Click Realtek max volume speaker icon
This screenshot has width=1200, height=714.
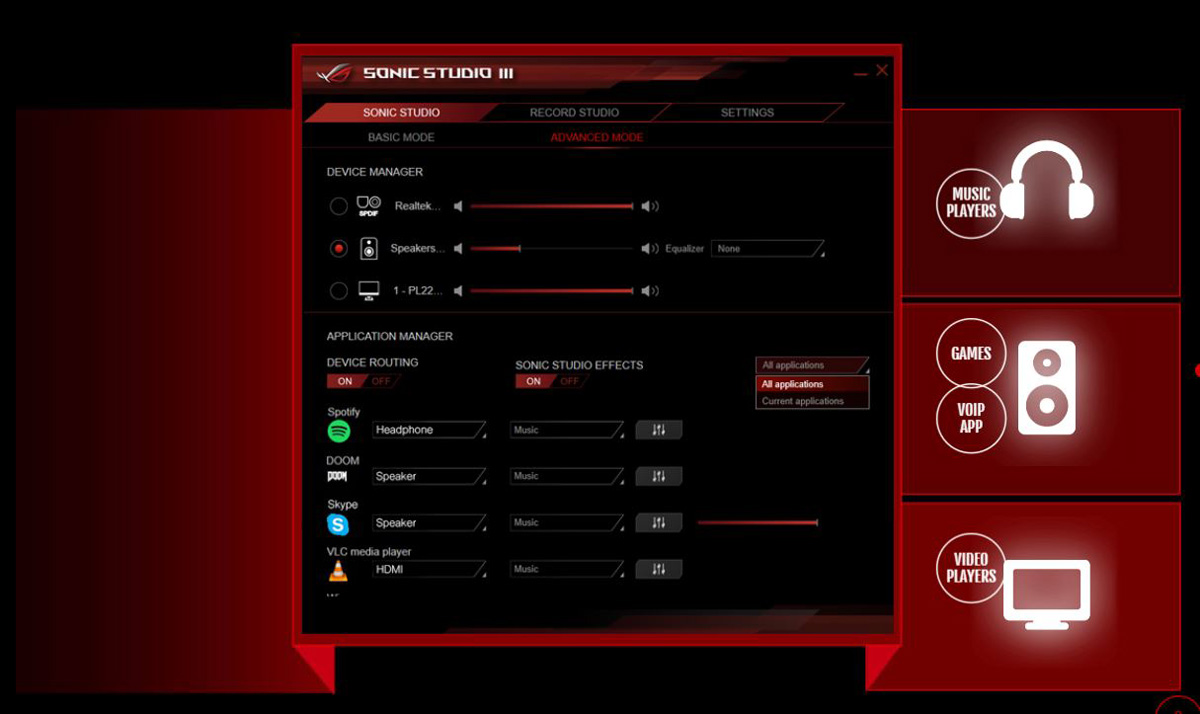pyautogui.click(x=650, y=206)
